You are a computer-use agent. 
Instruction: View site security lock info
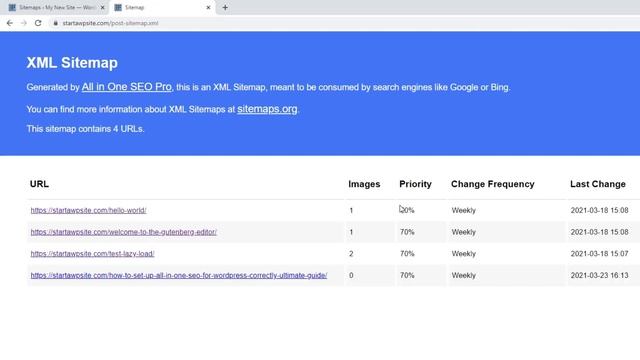56,23
